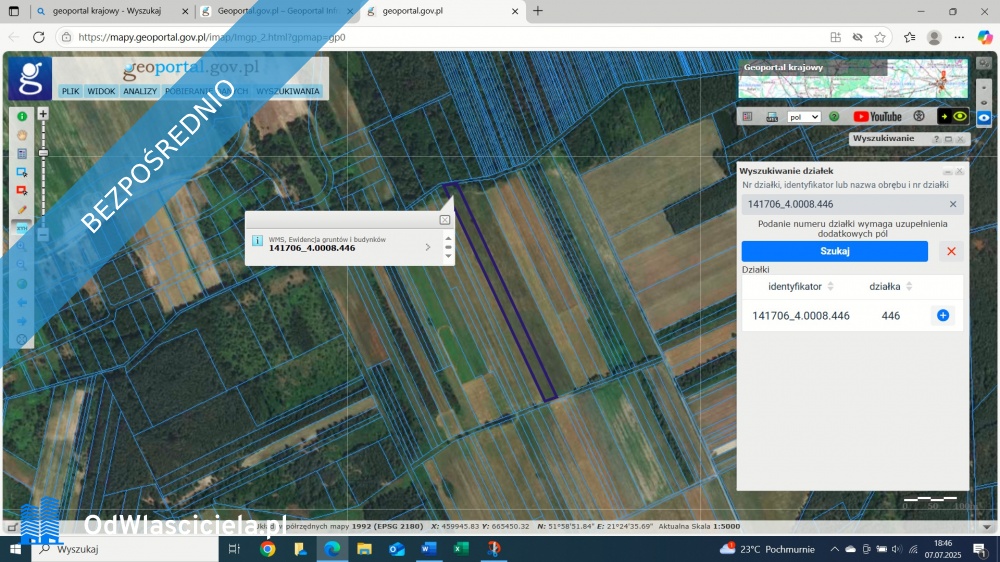Open the WIDOK menu

pos(101,91)
